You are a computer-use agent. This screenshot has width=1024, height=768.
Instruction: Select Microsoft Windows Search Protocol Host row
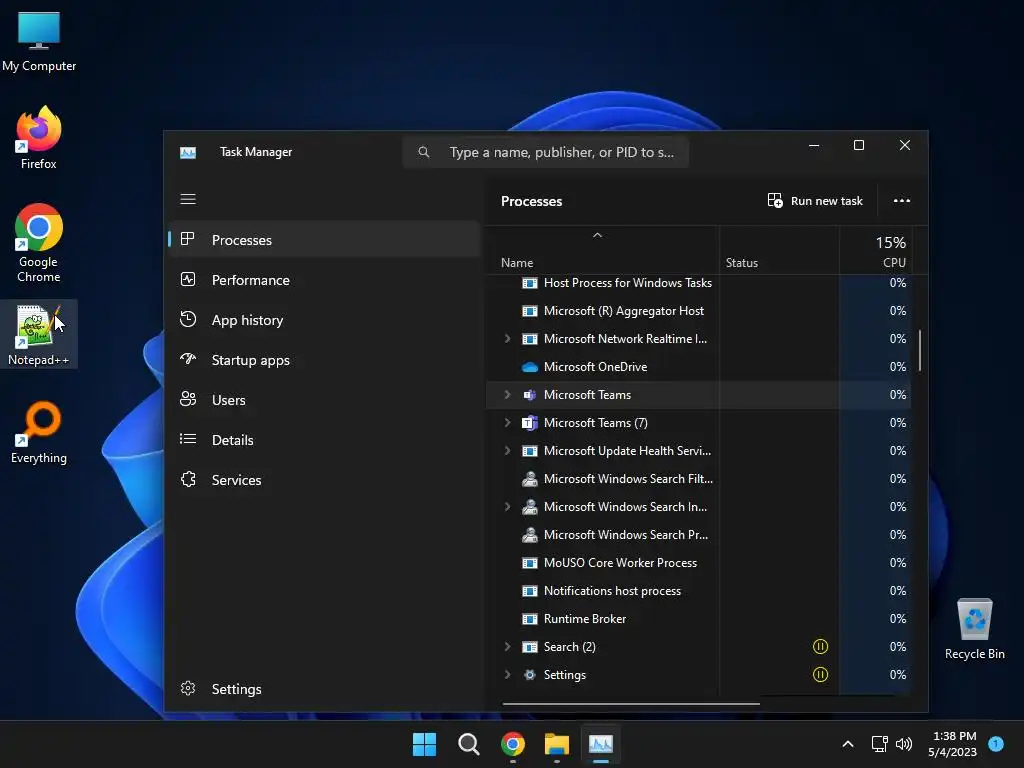(699, 535)
